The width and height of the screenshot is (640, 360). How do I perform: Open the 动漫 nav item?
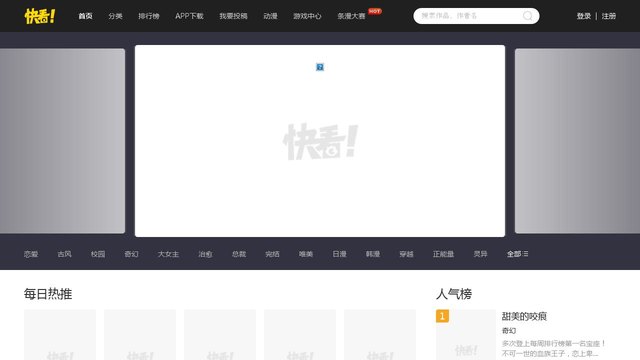click(x=270, y=16)
